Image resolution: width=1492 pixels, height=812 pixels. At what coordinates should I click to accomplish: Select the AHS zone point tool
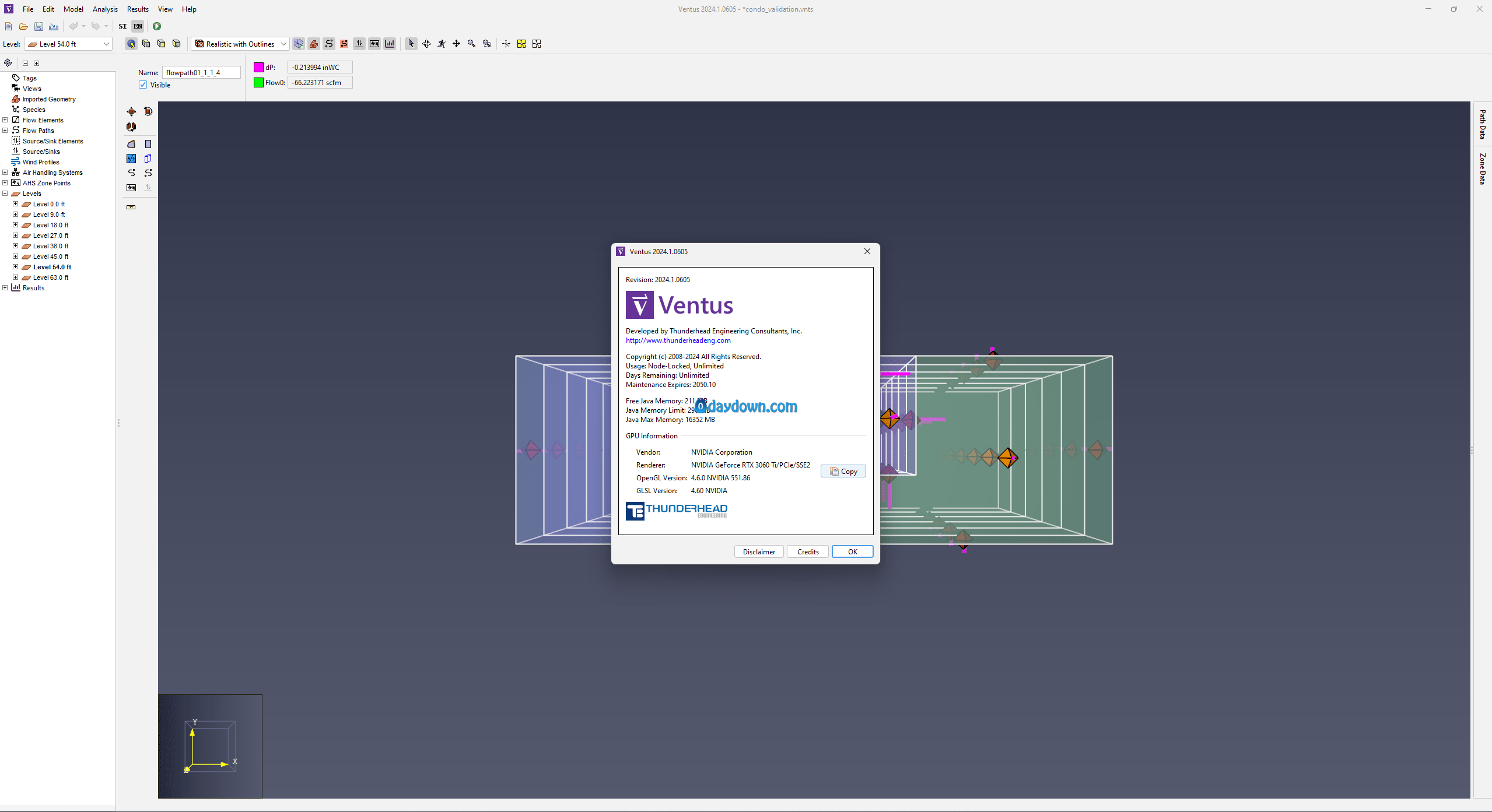coord(131,188)
